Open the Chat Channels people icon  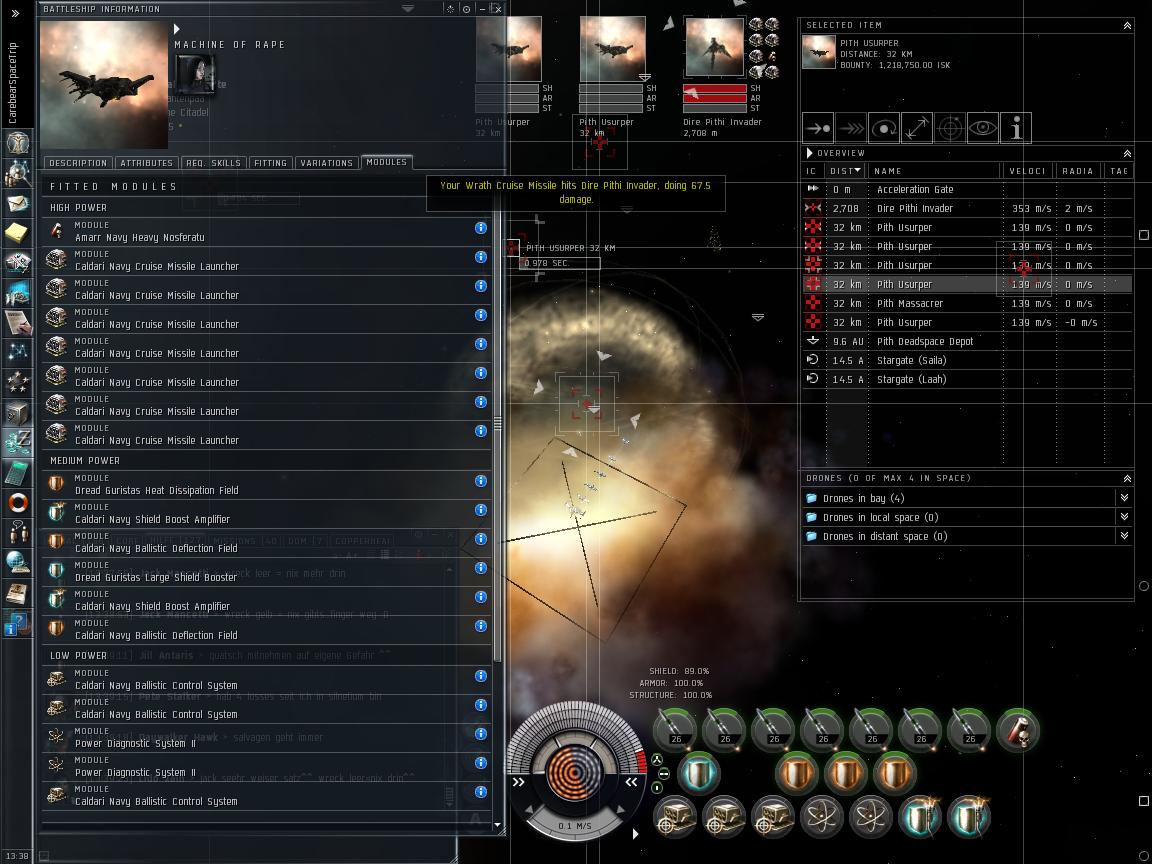[17, 533]
